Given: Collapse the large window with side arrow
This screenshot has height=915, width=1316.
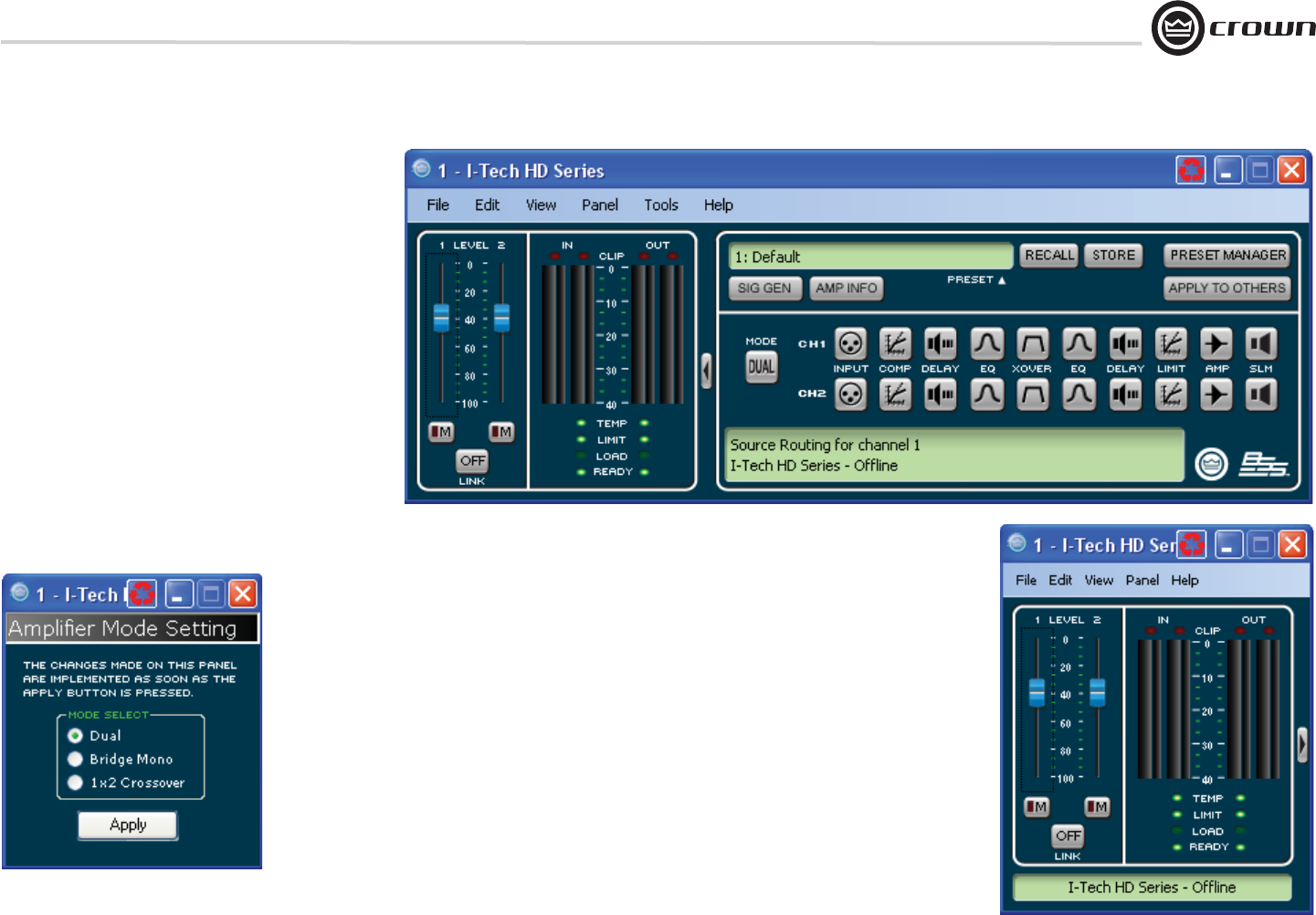Looking at the screenshot, I should click(x=706, y=371).
